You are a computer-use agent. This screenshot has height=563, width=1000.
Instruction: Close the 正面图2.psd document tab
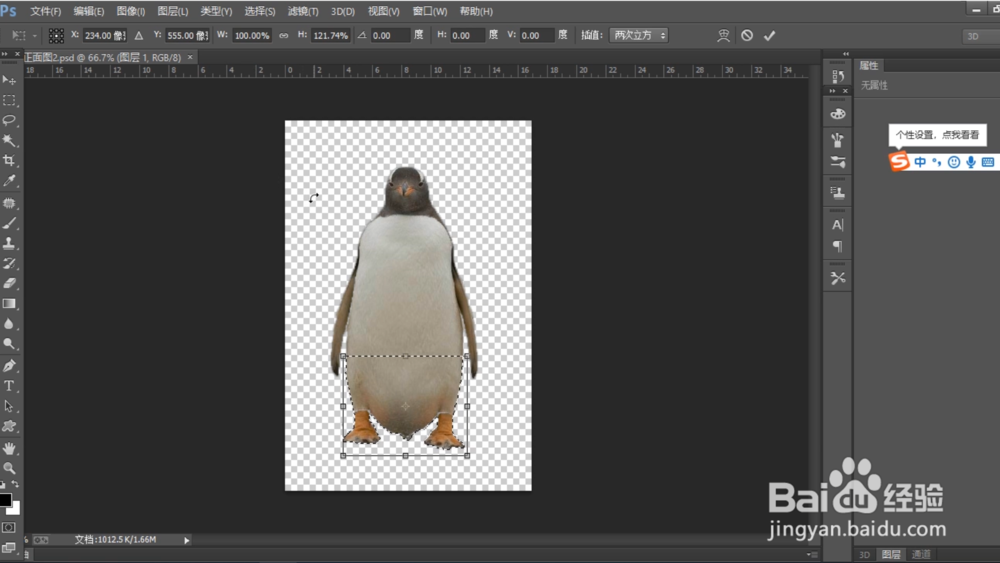191,58
